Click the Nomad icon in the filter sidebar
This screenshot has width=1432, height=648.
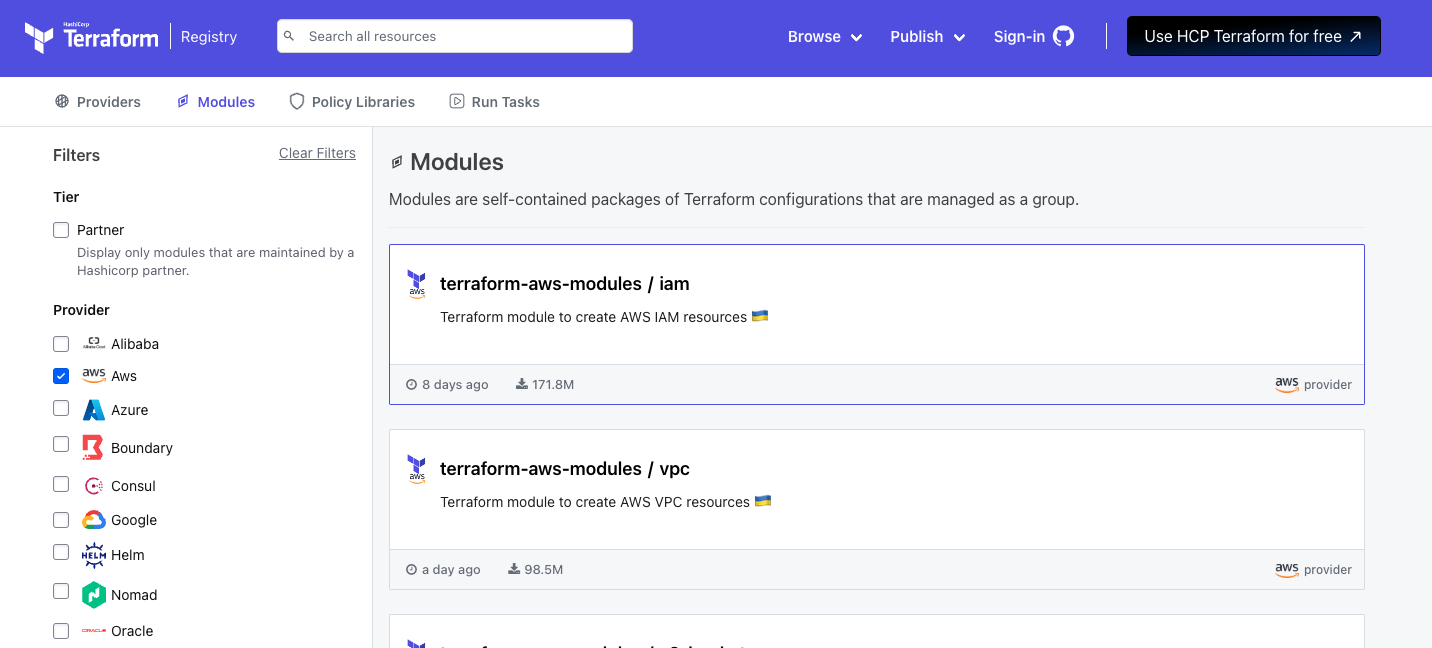93,594
